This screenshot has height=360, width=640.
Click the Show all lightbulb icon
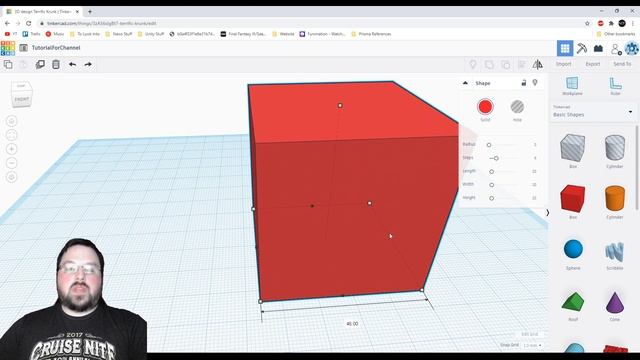473,64
